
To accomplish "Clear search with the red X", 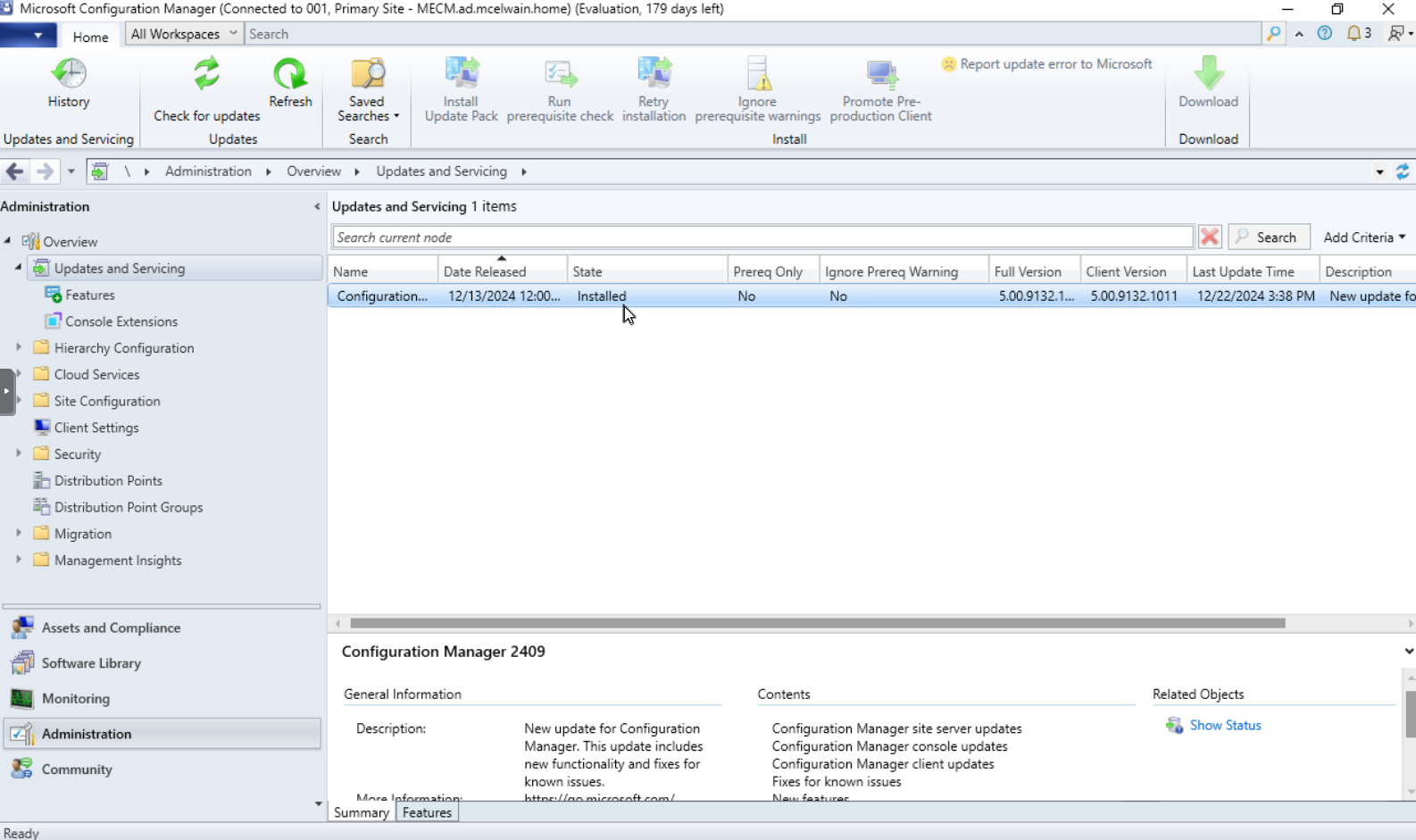I will click(1210, 237).
